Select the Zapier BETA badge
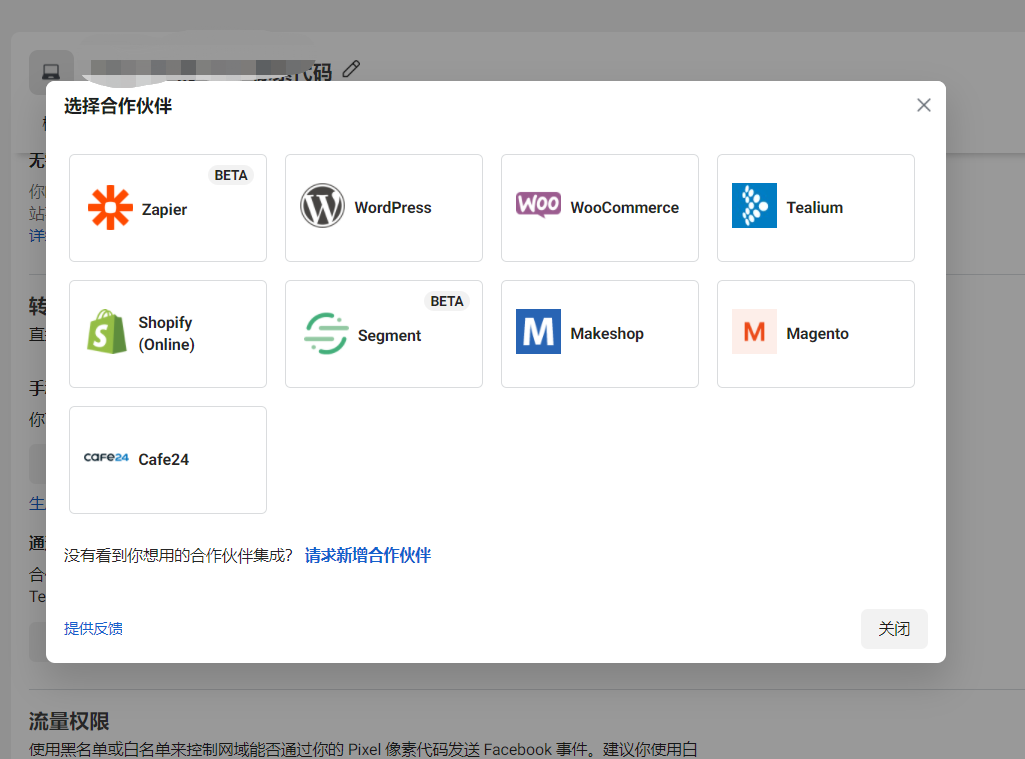1025x759 pixels. [231, 174]
